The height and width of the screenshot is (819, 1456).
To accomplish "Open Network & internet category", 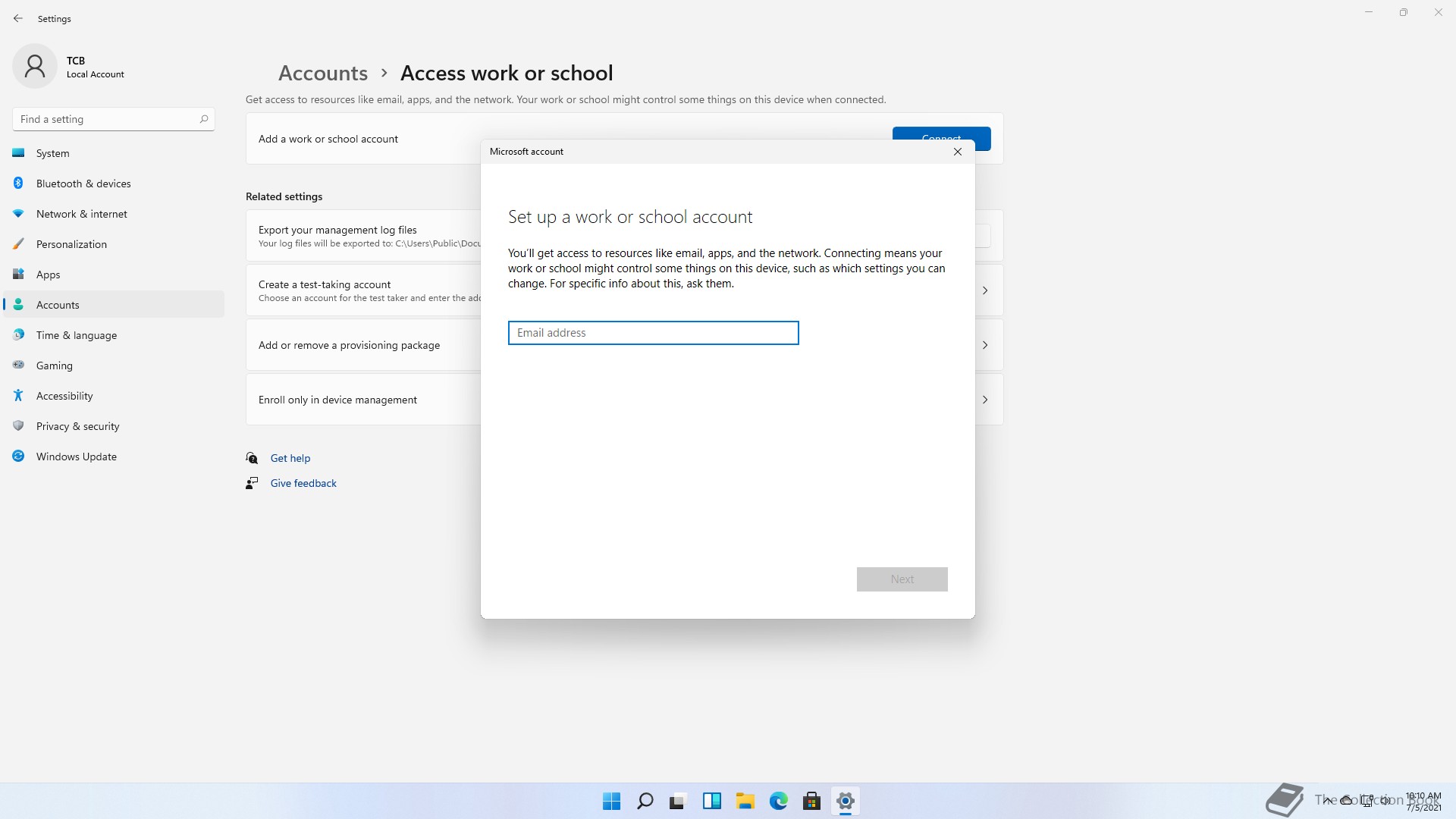I will (x=114, y=214).
